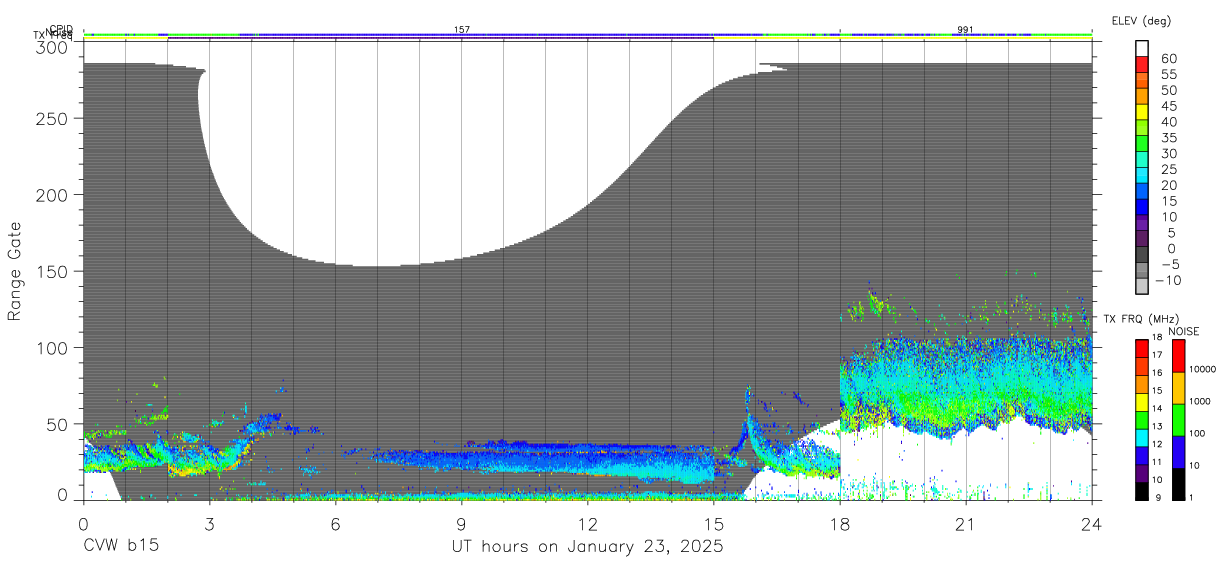Click ELEV colorbar label 60
The width and height of the screenshot is (1228, 567).
(x=1169, y=59)
